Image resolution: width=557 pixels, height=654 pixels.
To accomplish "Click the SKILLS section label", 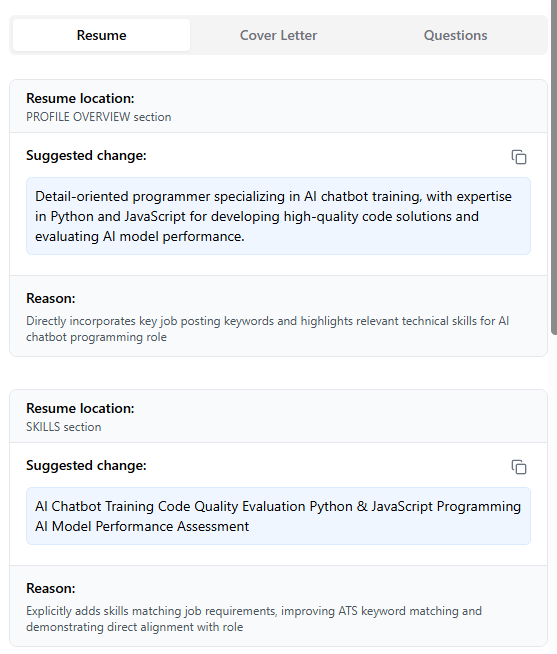I will pos(63,427).
